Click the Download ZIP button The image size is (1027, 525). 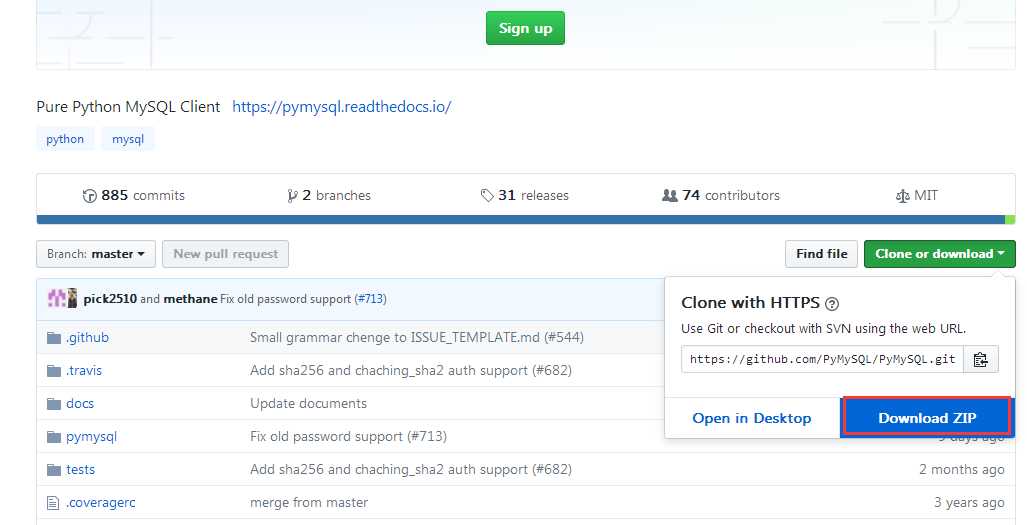point(927,418)
